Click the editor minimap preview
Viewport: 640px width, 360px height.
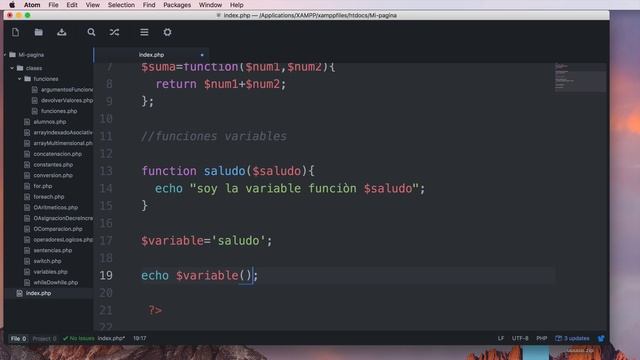(580, 78)
